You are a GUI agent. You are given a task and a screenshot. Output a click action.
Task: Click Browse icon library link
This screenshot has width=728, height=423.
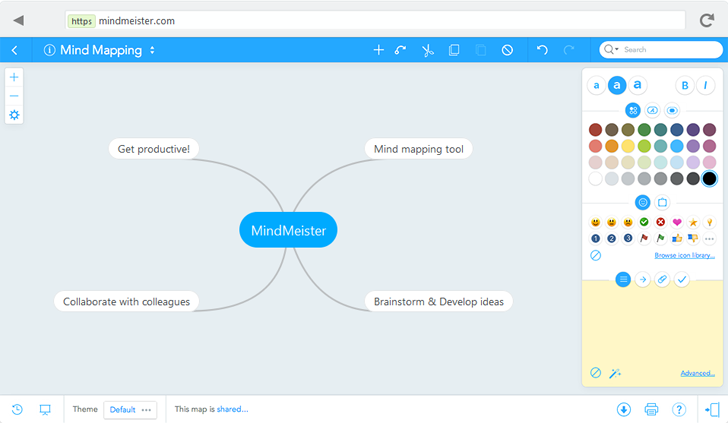pos(684,255)
